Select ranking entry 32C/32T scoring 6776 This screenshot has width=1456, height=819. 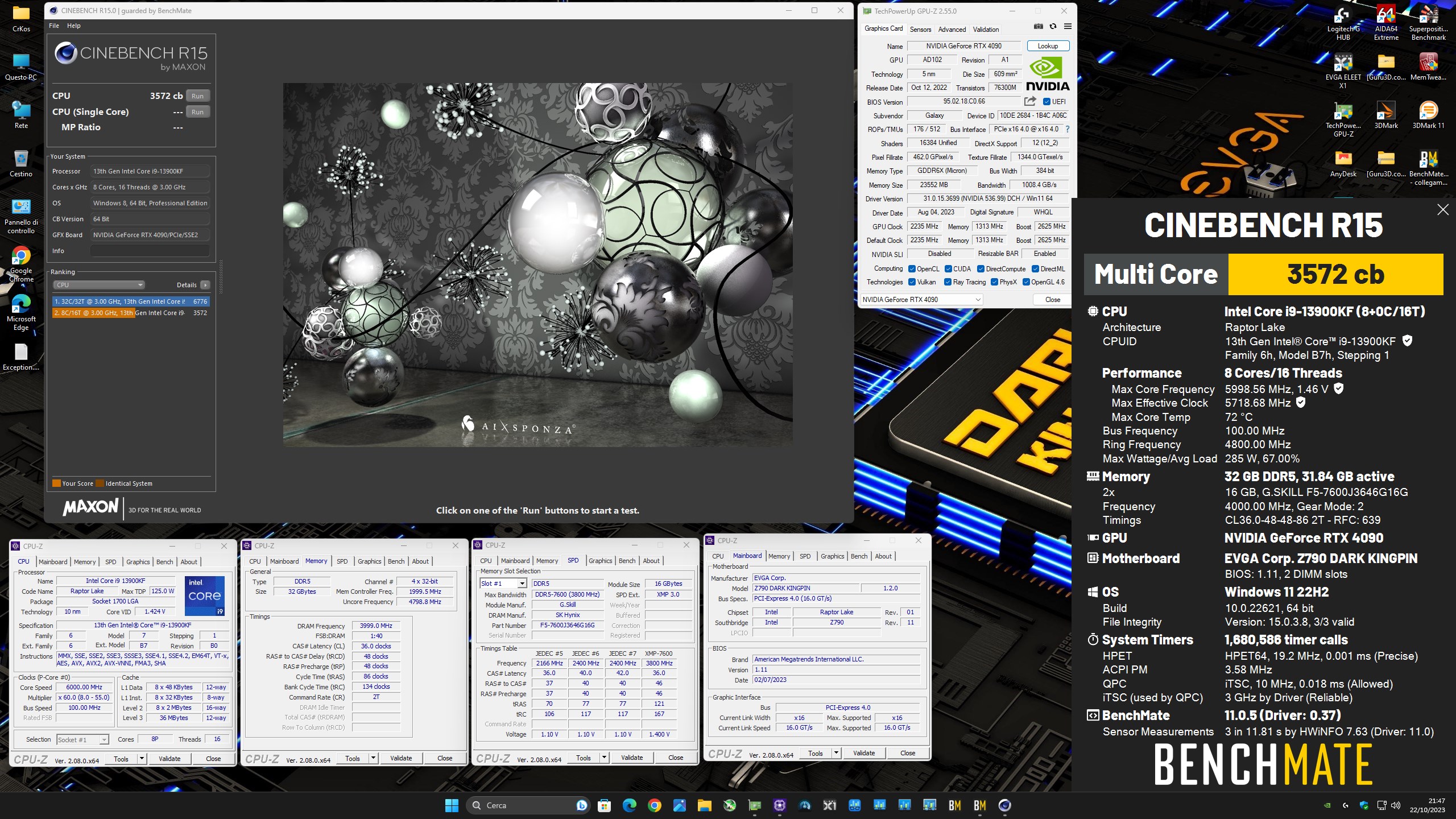[131, 301]
